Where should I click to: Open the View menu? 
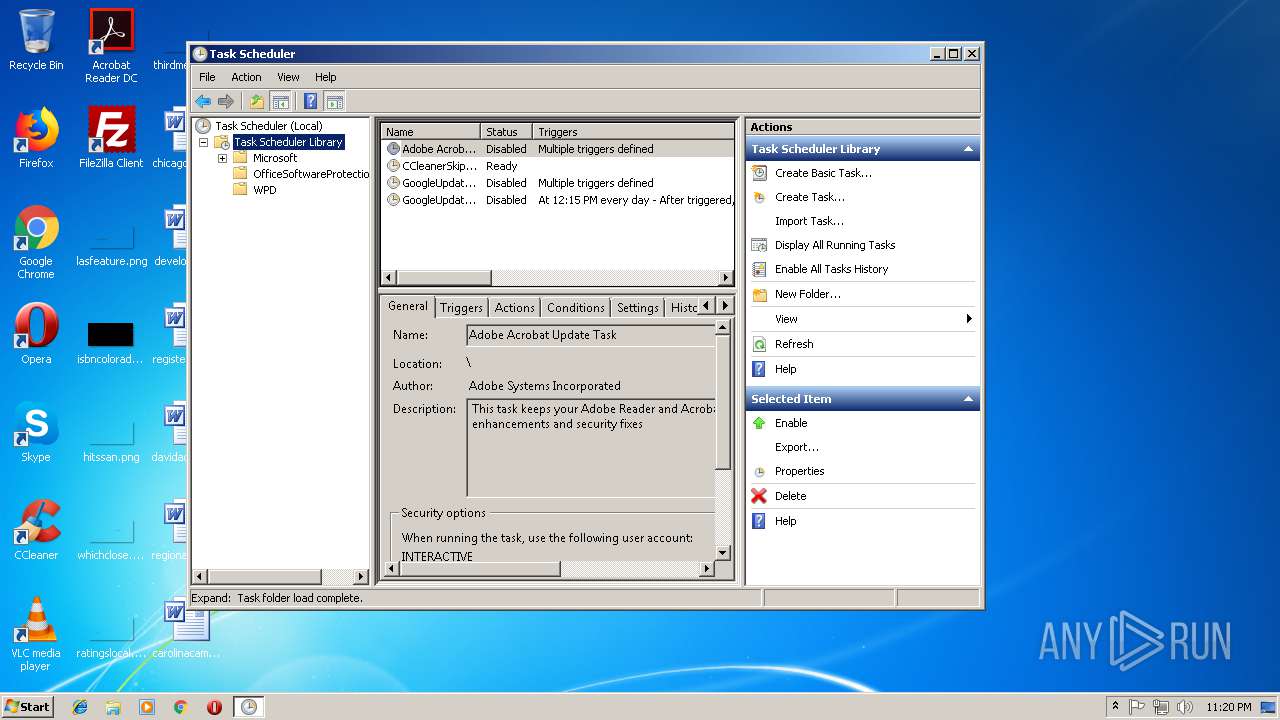tap(288, 77)
